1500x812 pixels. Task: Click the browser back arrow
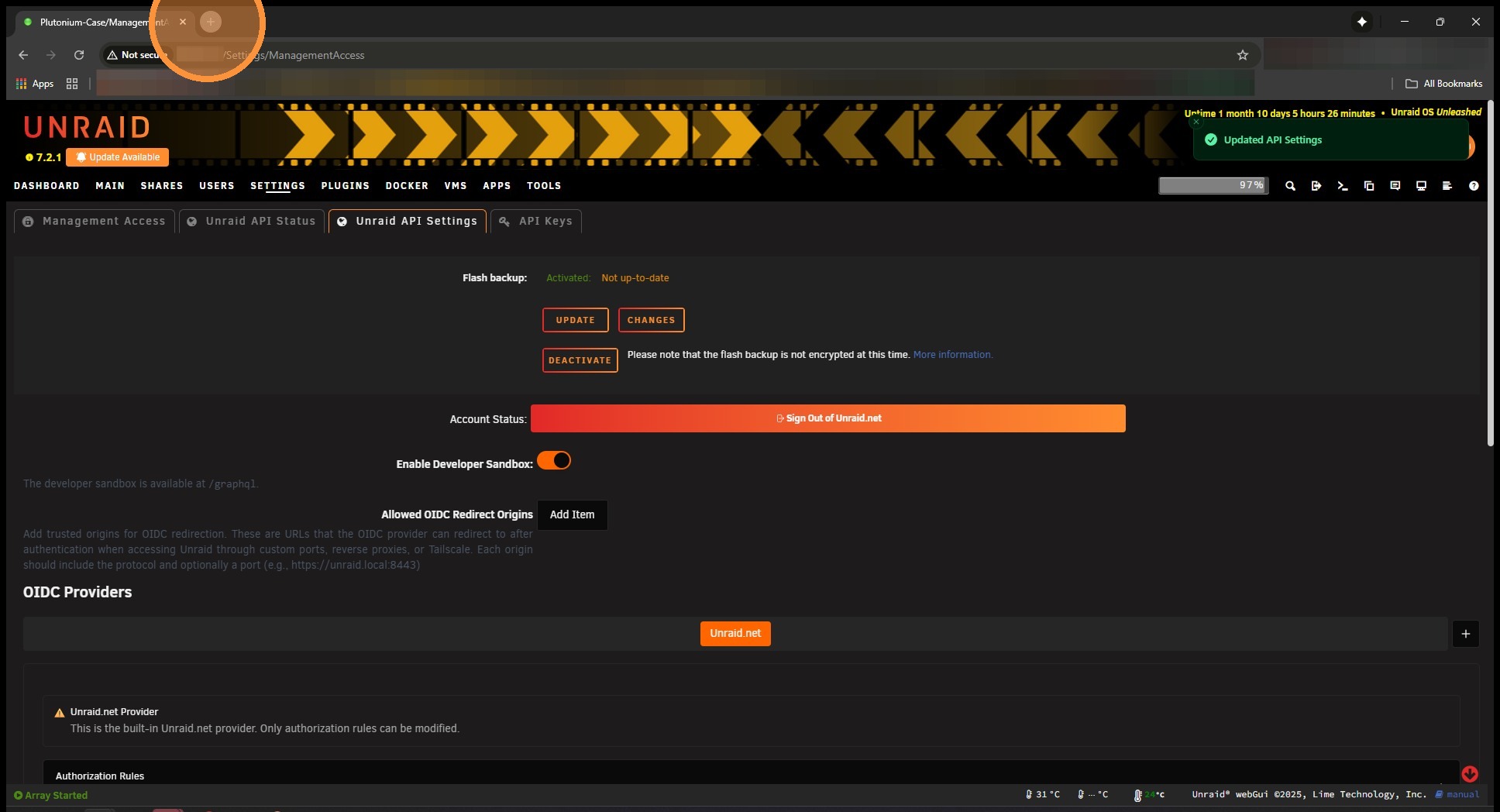coord(23,55)
